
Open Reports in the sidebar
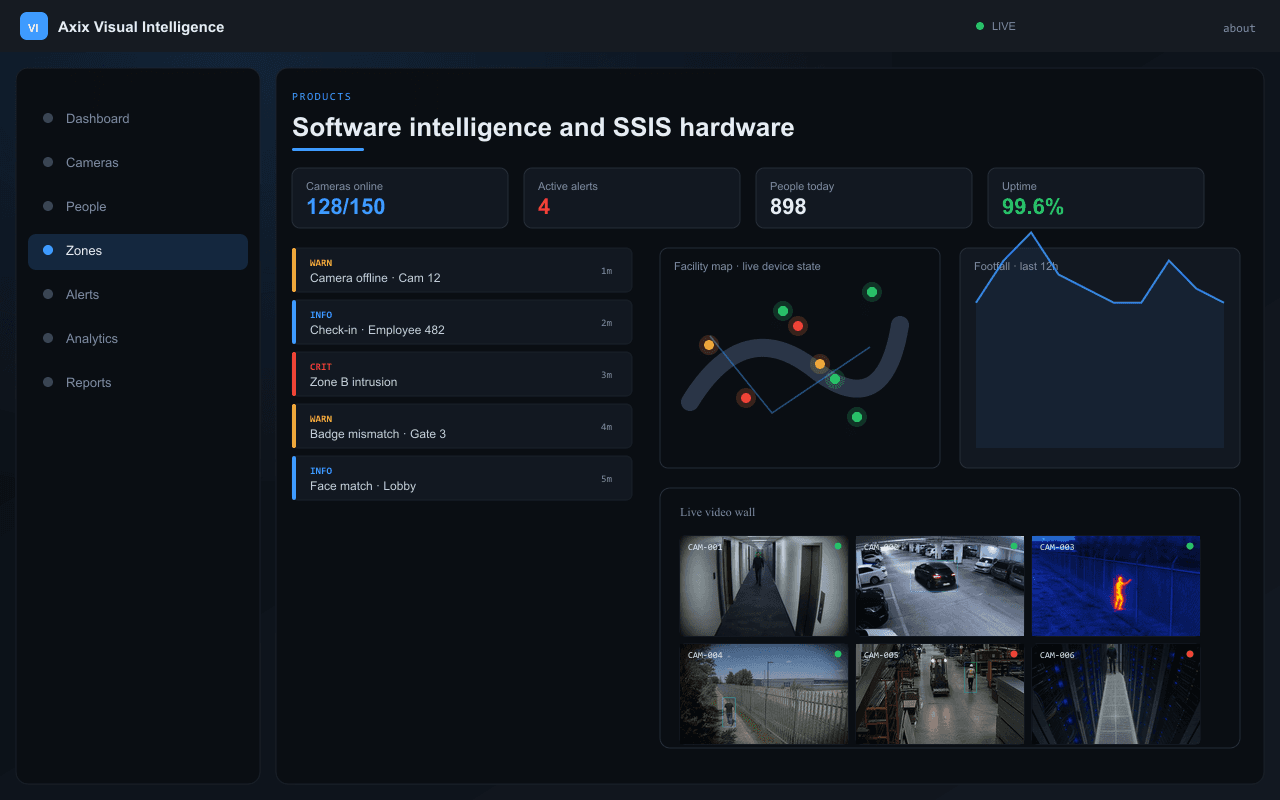click(138, 382)
